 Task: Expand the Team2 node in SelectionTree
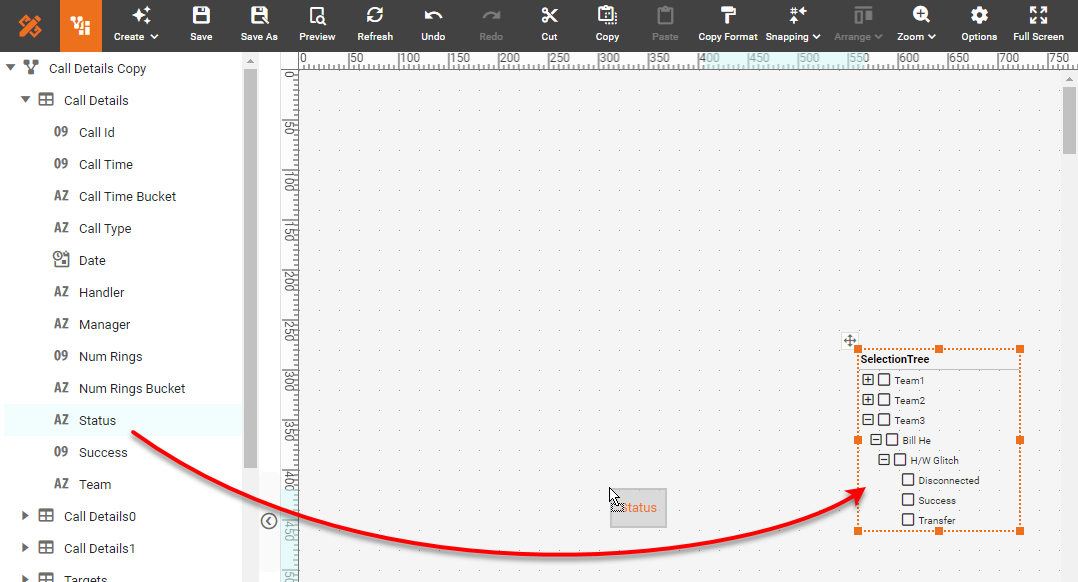coord(868,400)
